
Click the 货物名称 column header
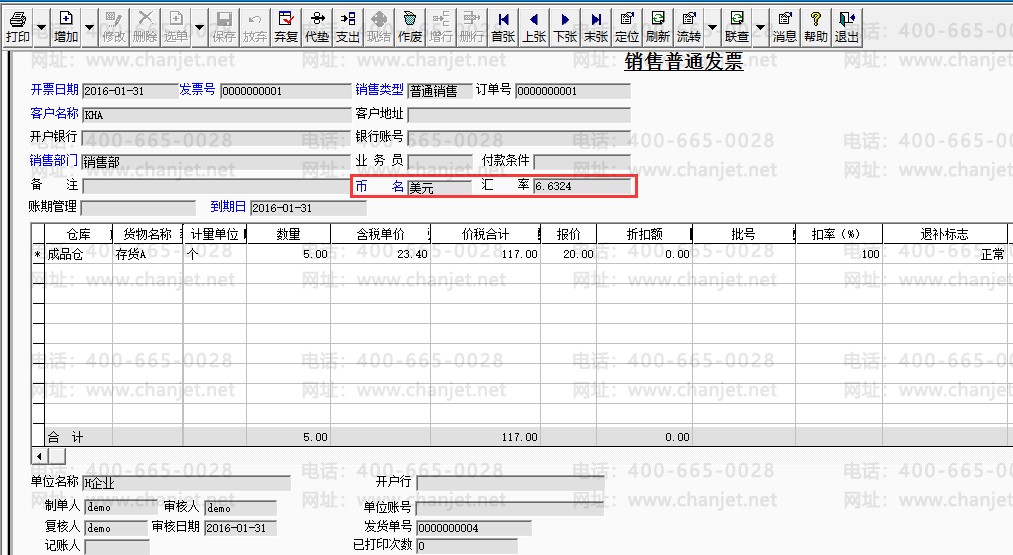pos(148,234)
